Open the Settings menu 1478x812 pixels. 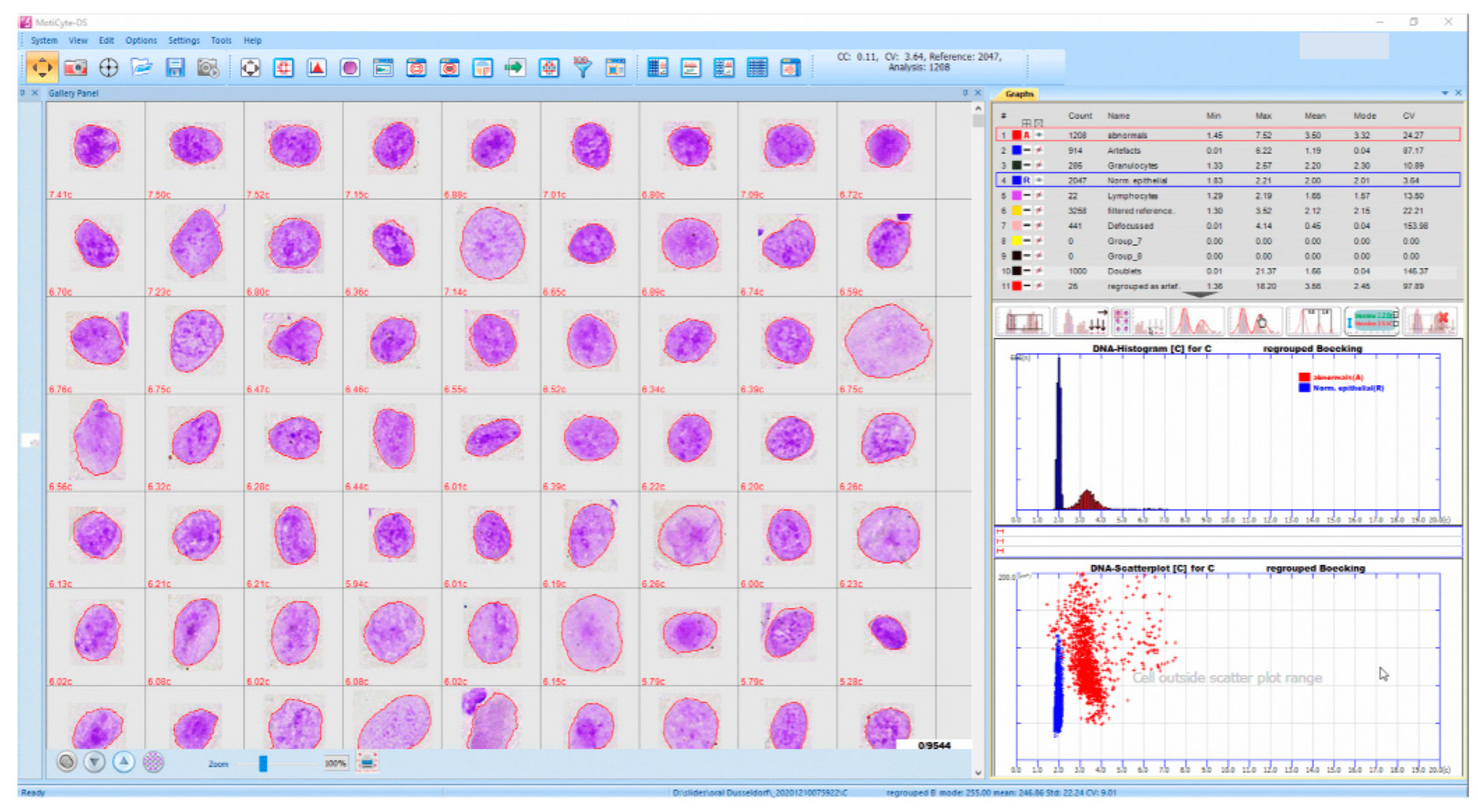coord(184,40)
